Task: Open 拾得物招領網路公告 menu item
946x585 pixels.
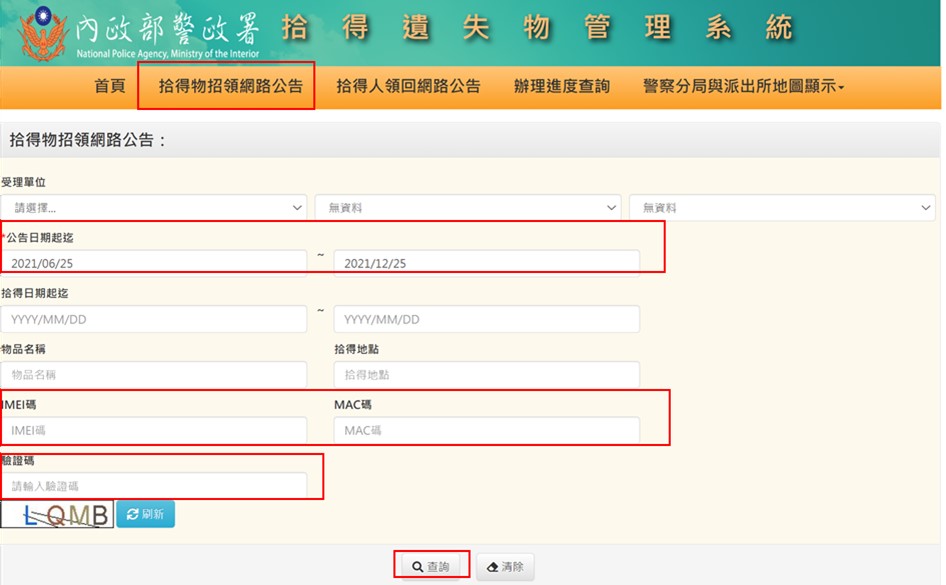Action: [230, 86]
